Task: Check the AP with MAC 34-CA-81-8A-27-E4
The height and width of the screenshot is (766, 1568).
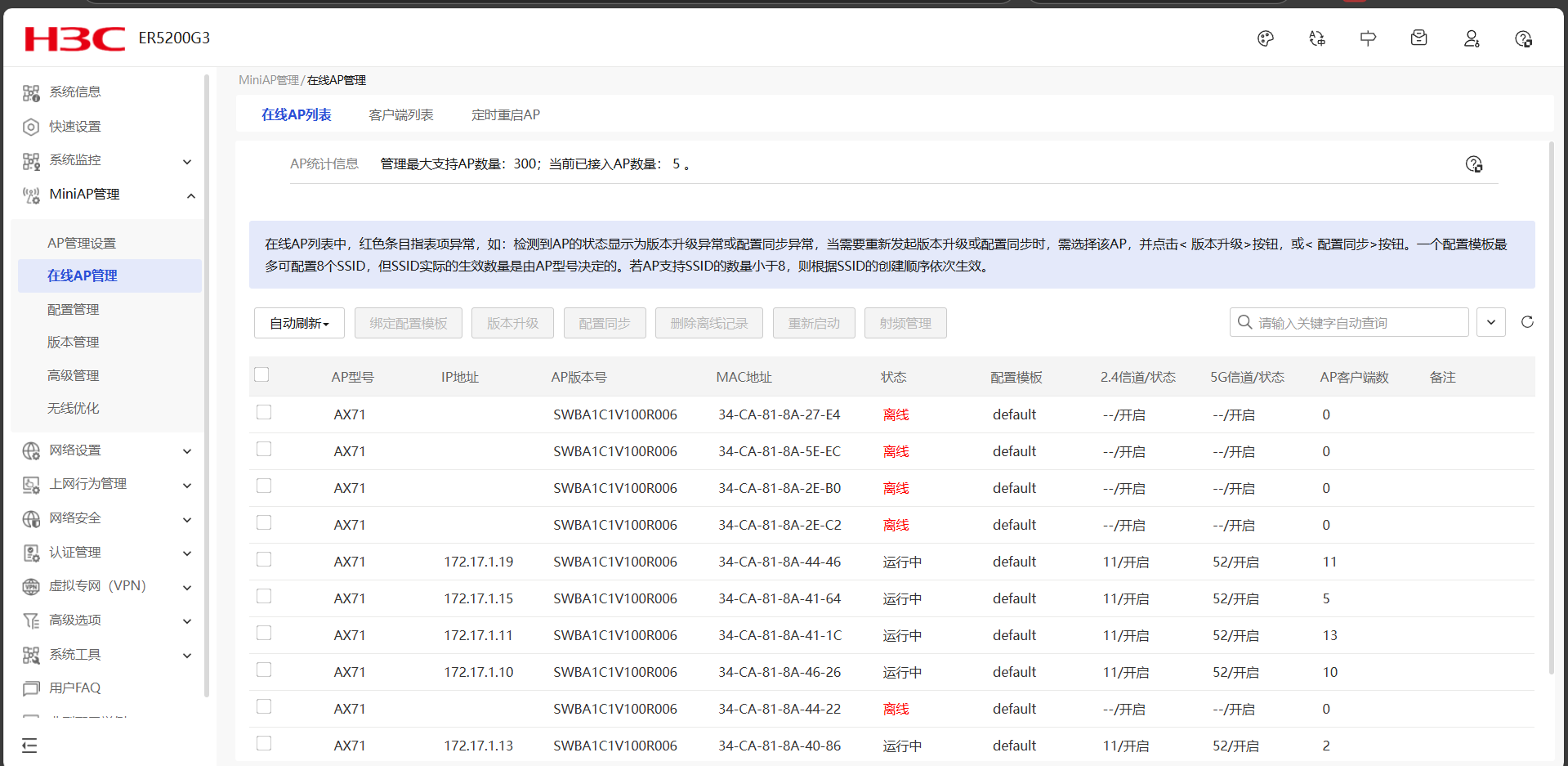Action: pyautogui.click(x=263, y=412)
